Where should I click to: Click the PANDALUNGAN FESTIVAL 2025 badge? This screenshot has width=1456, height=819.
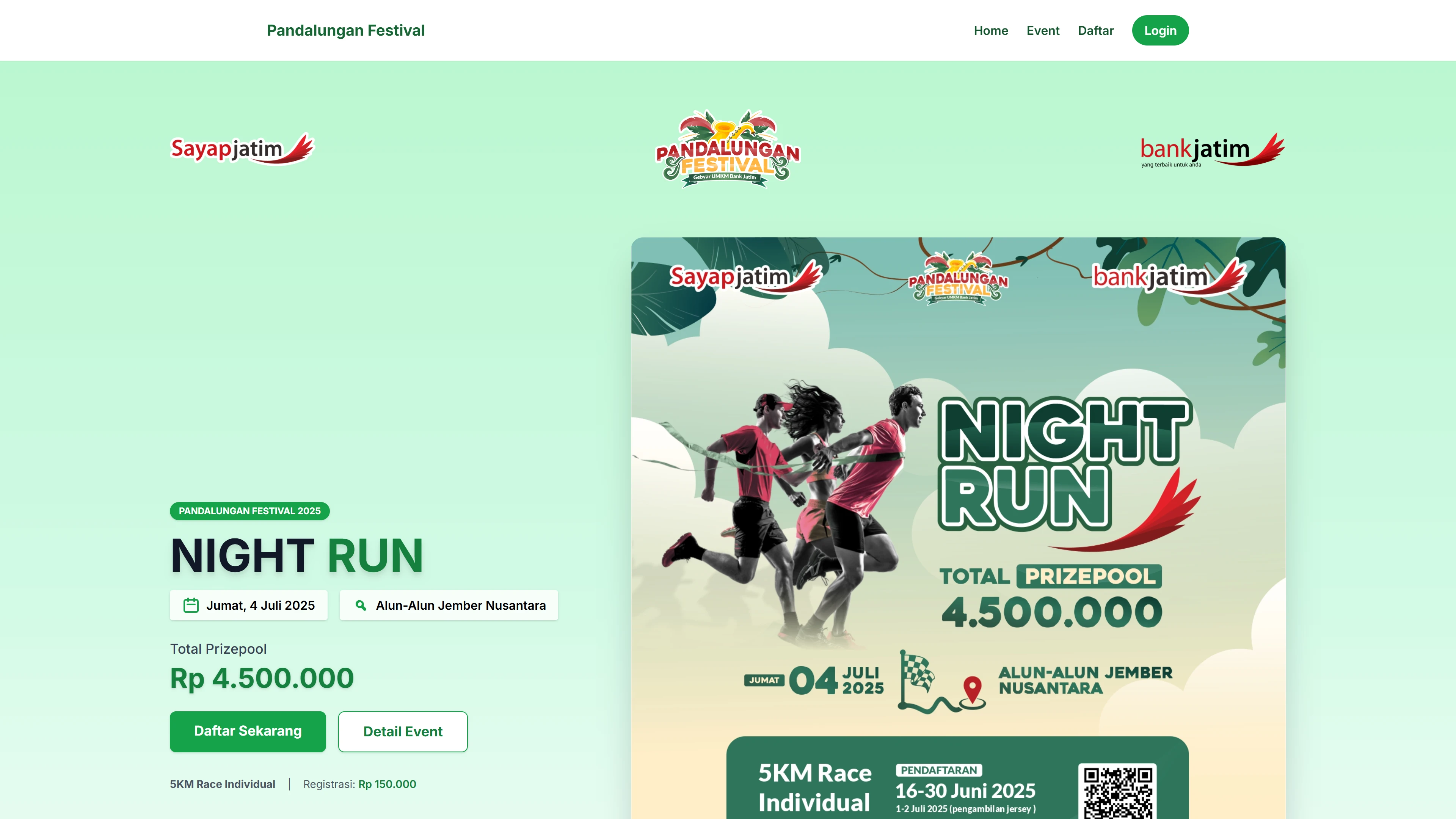(250, 511)
